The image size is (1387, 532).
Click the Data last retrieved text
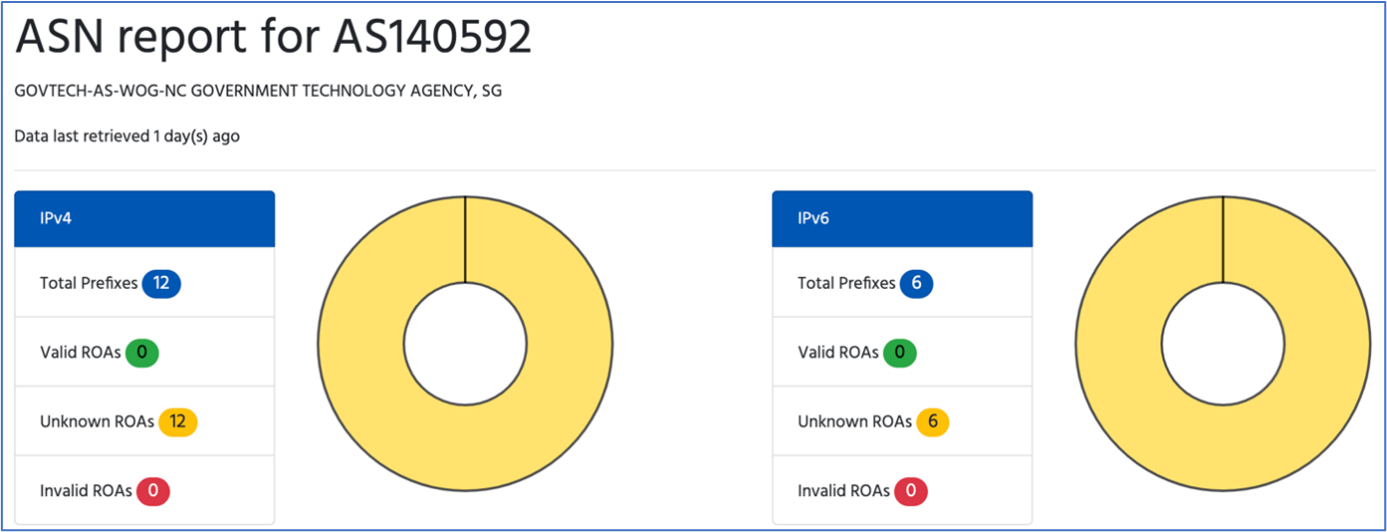[127, 136]
